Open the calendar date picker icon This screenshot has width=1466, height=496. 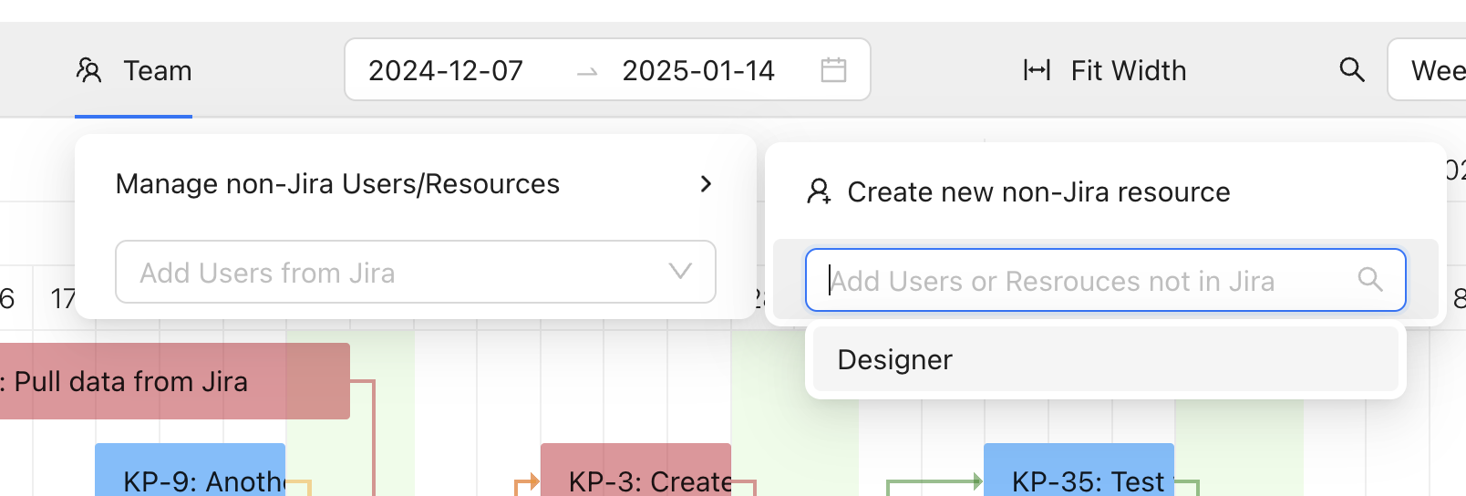(833, 70)
